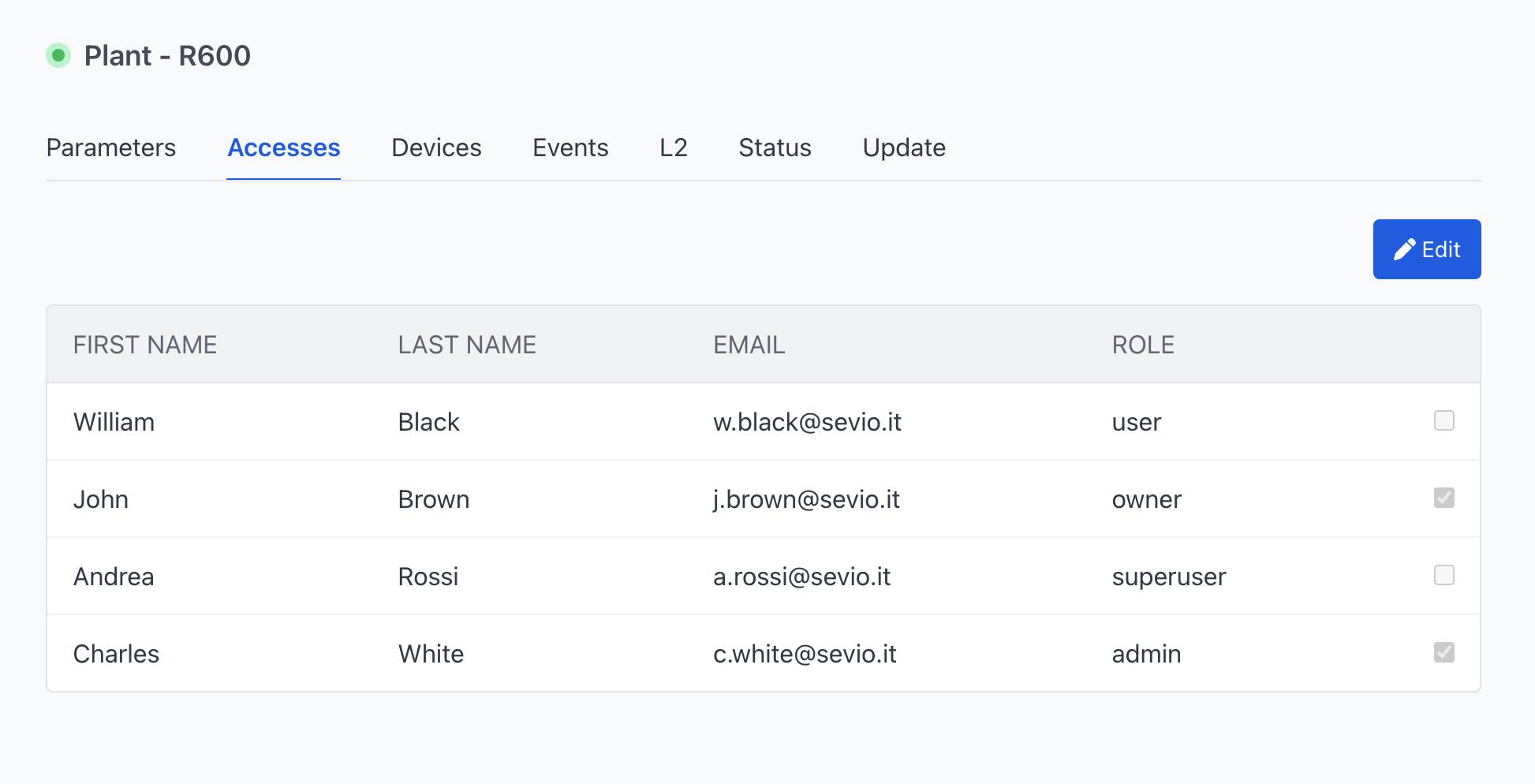Click the Email column header
Viewport: 1535px width, 784px height.
tap(749, 345)
